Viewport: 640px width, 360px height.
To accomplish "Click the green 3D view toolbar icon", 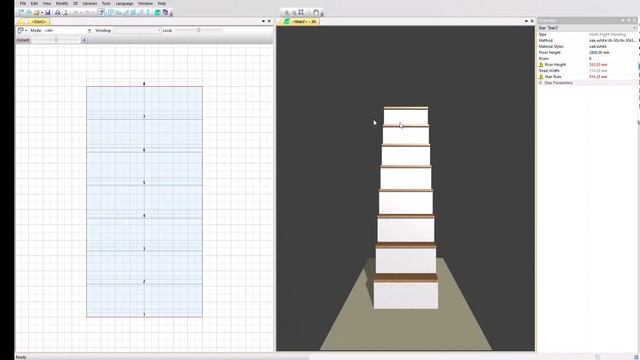I will 158,13.
